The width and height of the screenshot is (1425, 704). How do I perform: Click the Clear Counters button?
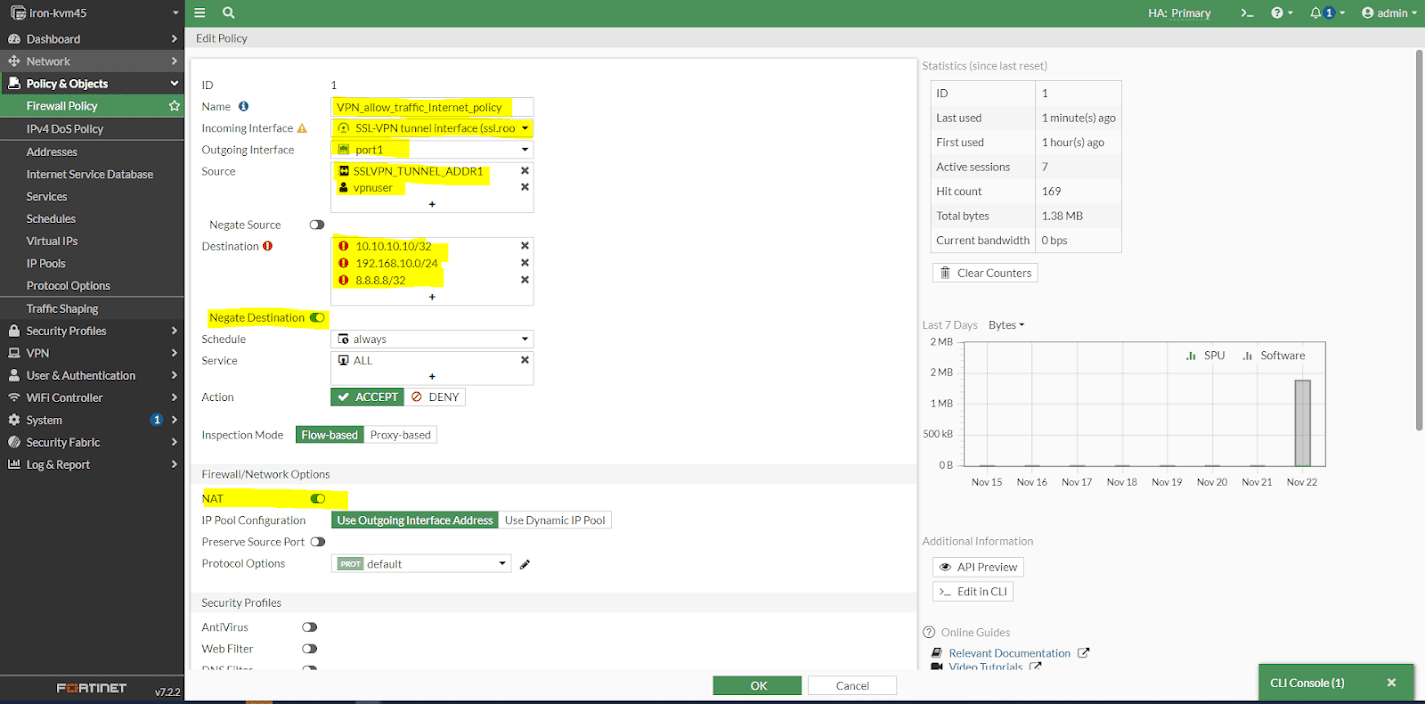coord(985,273)
